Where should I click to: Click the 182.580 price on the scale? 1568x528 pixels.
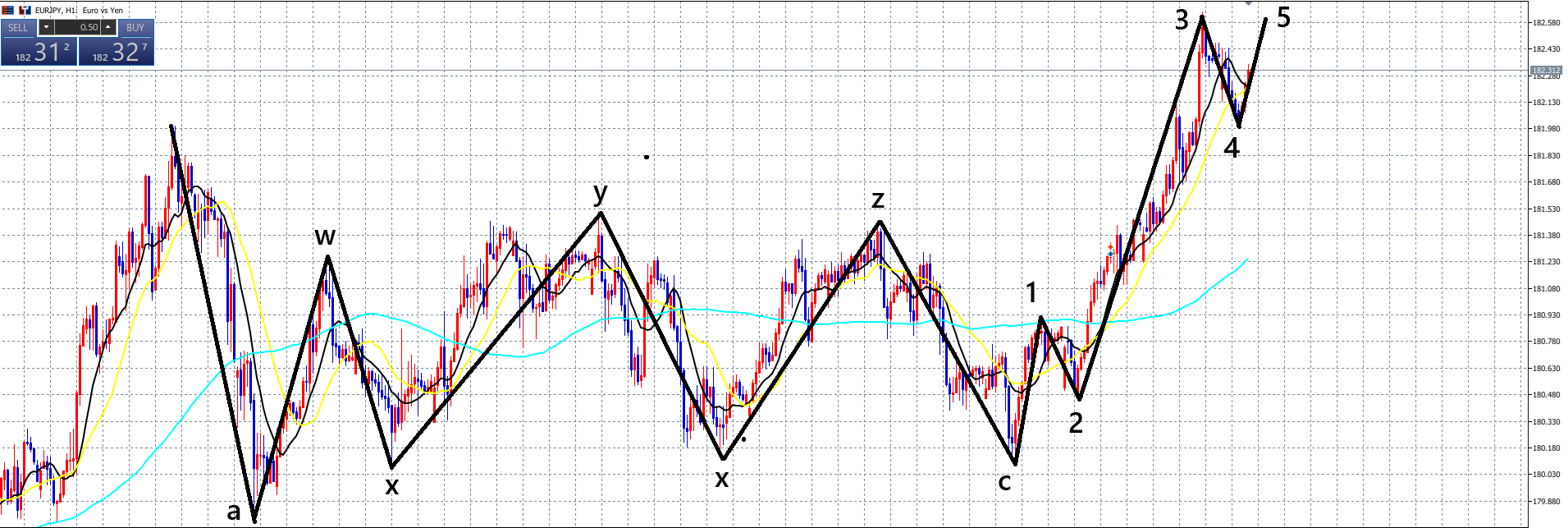tap(1546, 23)
